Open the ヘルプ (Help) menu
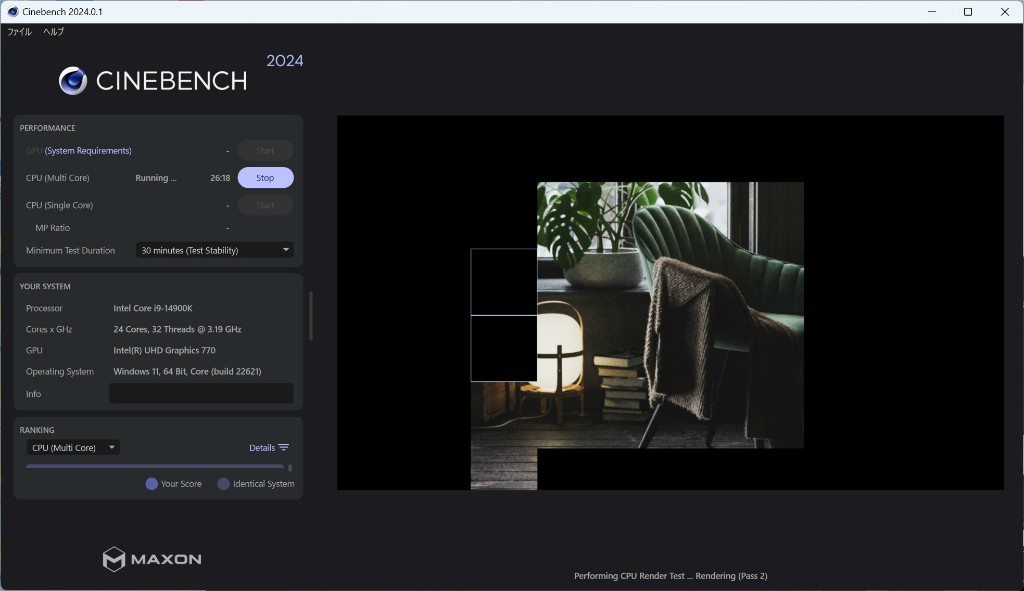 click(53, 32)
